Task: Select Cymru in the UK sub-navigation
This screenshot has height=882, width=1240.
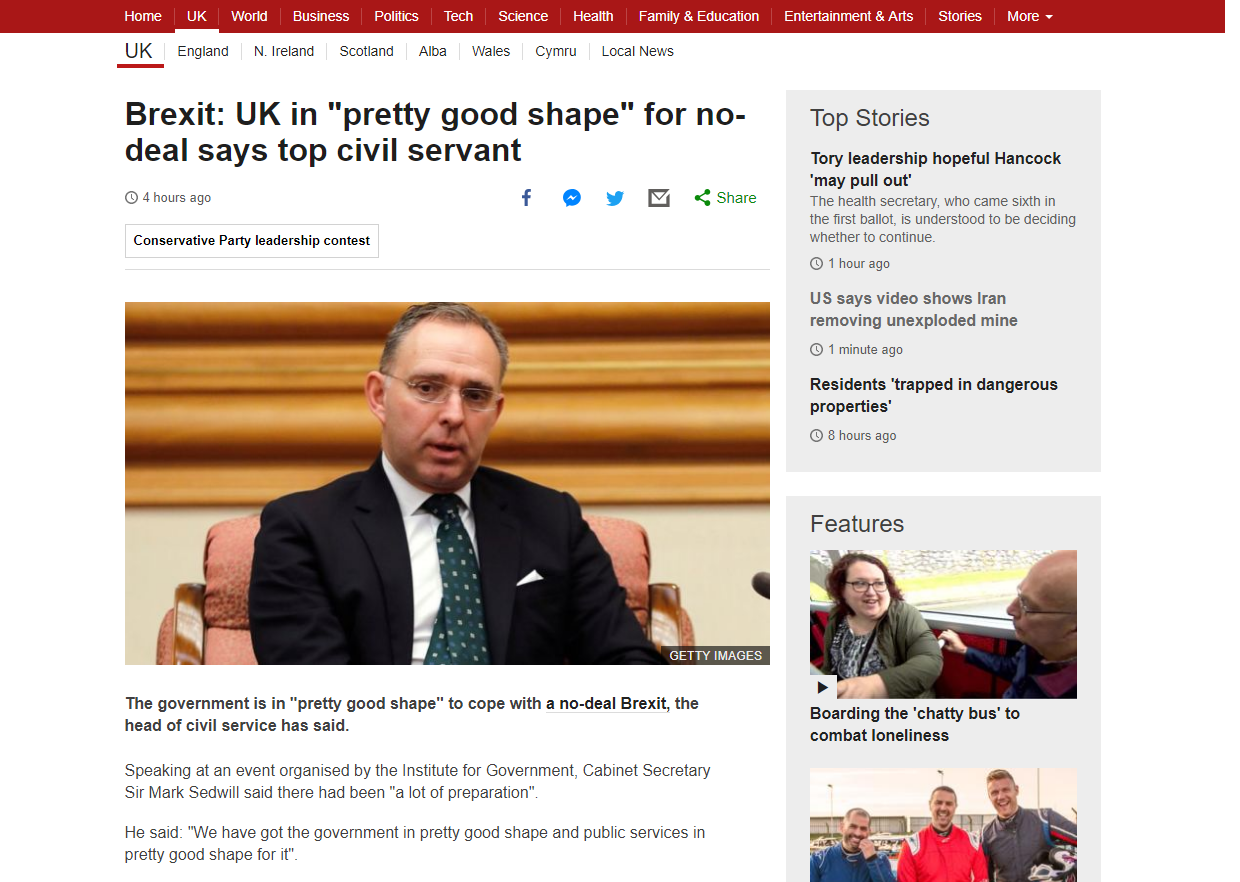Action: pos(555,51)
